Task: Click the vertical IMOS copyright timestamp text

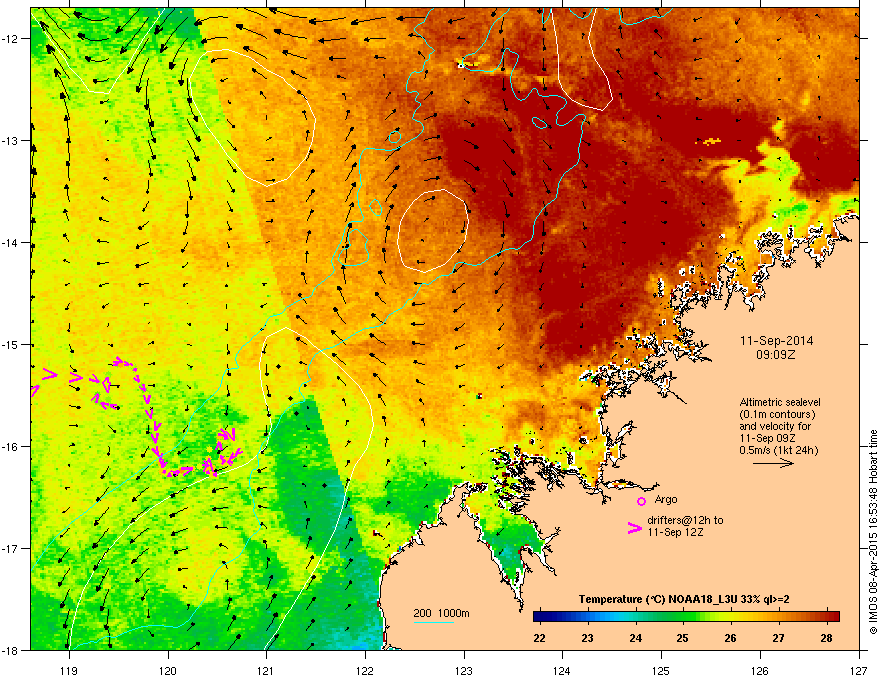Action: tap(873, 532)
